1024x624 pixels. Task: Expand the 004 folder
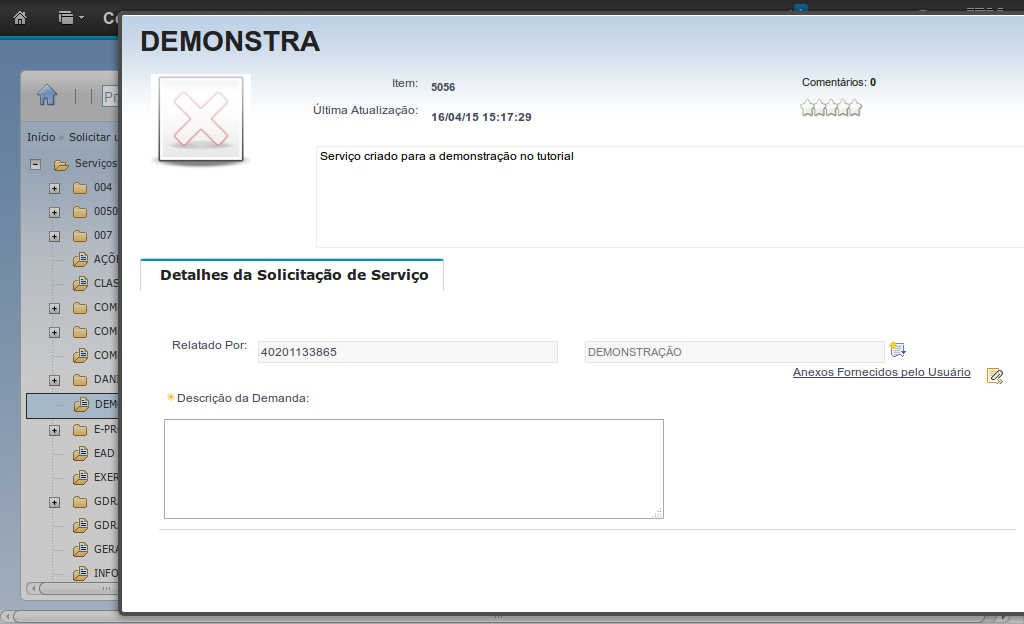pos(55,188)
